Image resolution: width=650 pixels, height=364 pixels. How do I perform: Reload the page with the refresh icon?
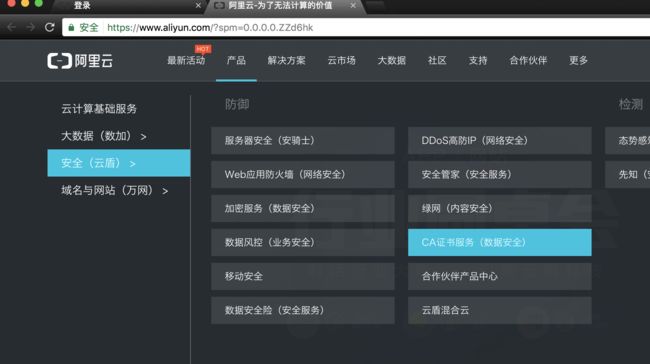click(x=49, y=27)
